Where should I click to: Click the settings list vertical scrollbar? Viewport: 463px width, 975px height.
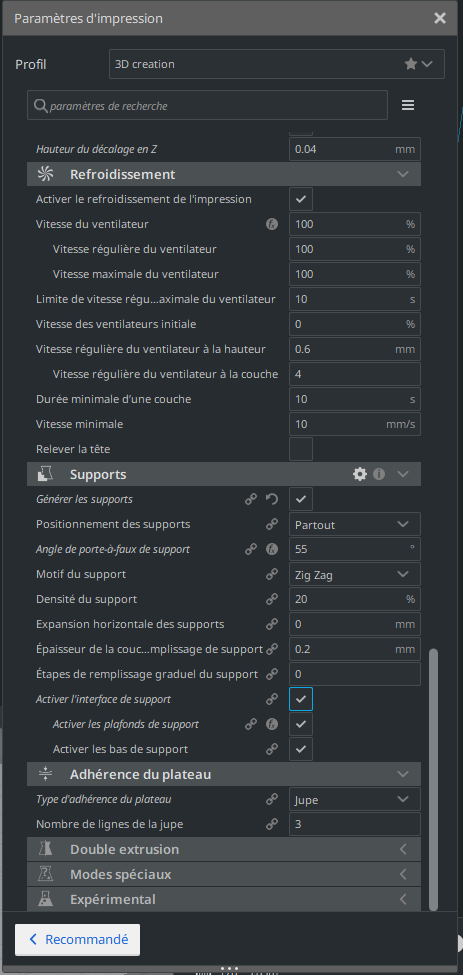point(434,779)
